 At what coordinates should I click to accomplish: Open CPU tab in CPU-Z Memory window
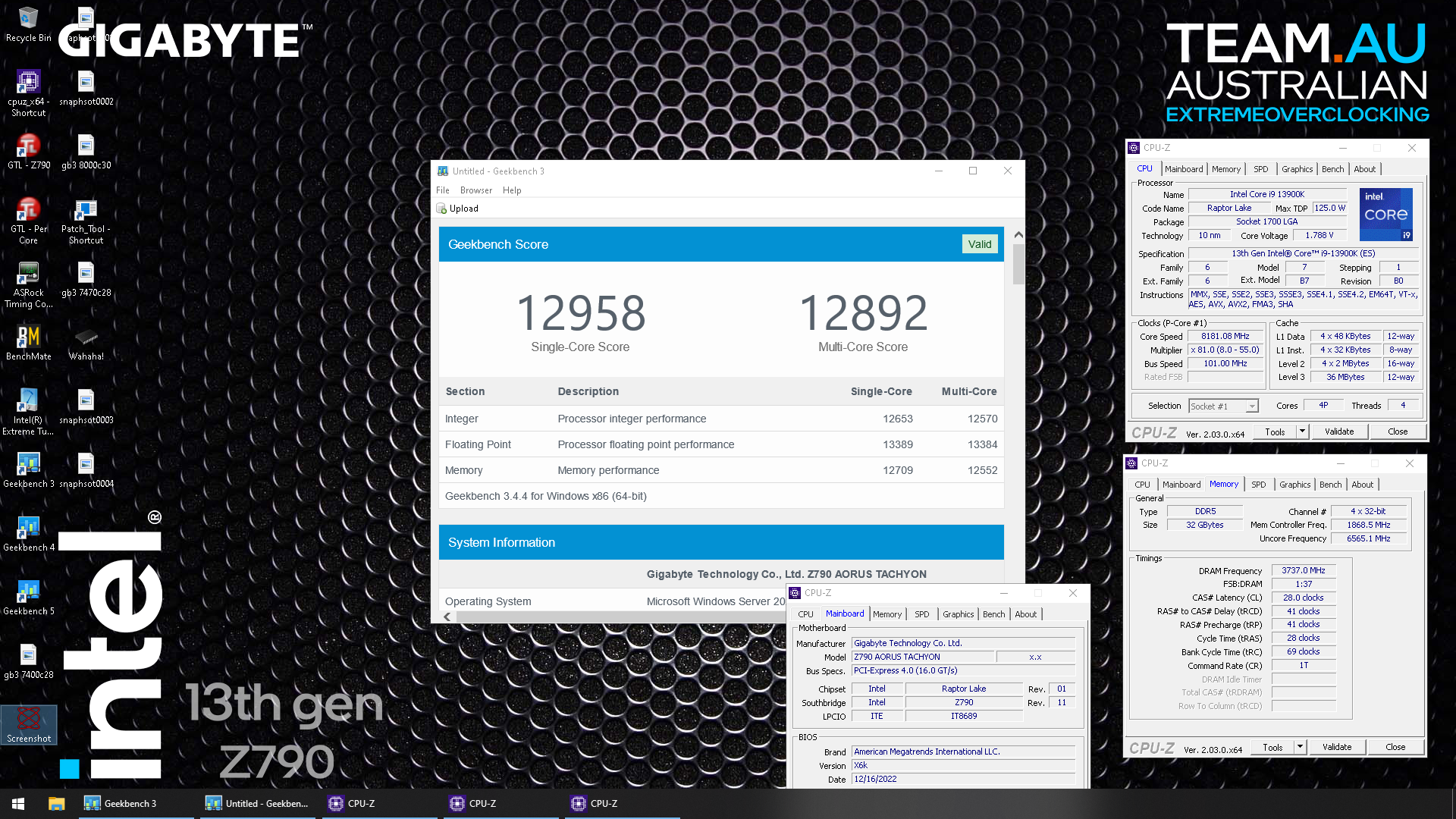tap(1142, 485)
